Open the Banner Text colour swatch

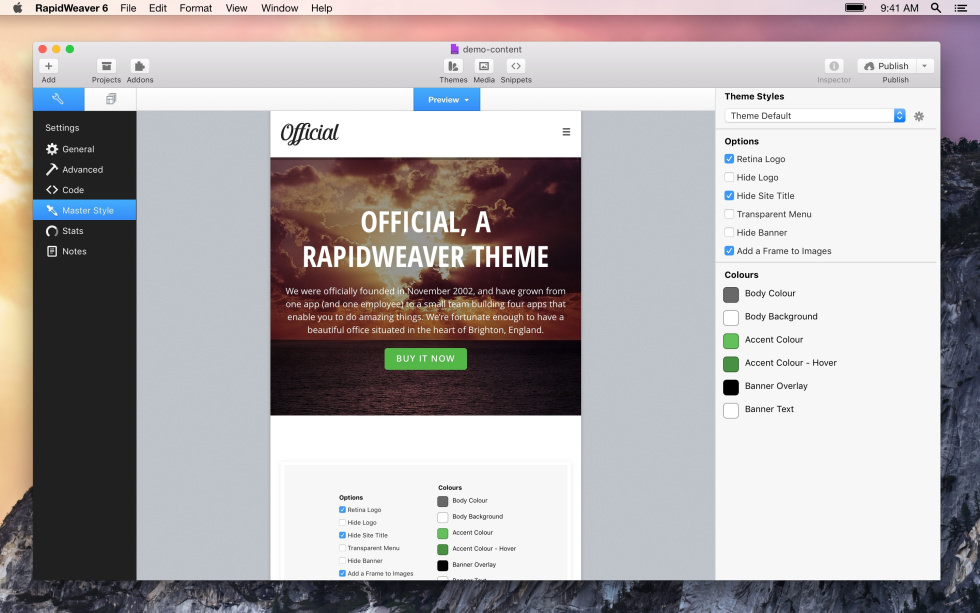point(731,410)
